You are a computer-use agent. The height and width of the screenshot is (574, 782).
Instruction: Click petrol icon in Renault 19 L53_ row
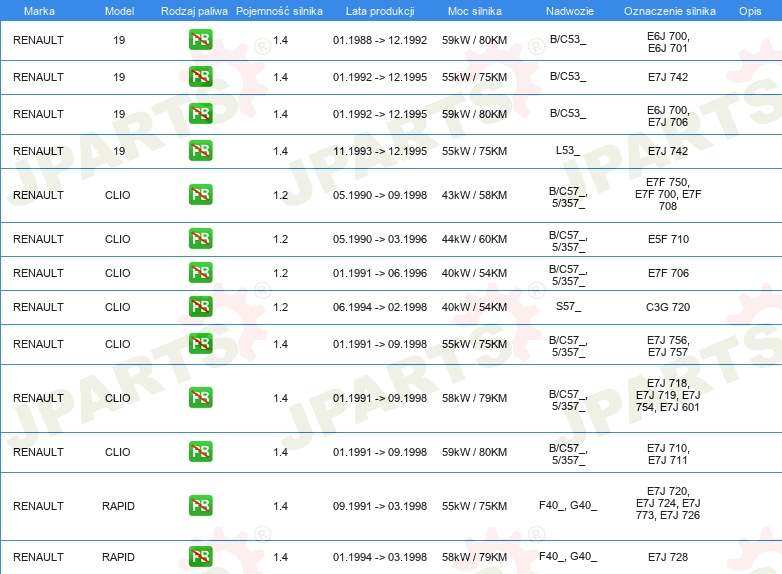[200, 151]
